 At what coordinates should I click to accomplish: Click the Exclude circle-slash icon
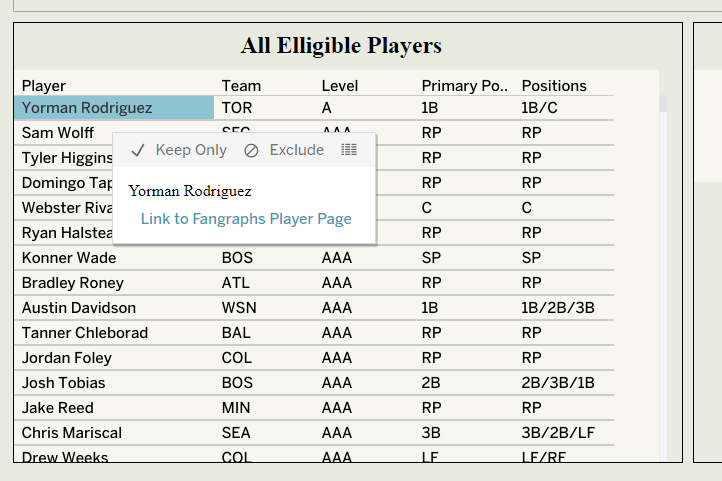[x=251, y=150]
